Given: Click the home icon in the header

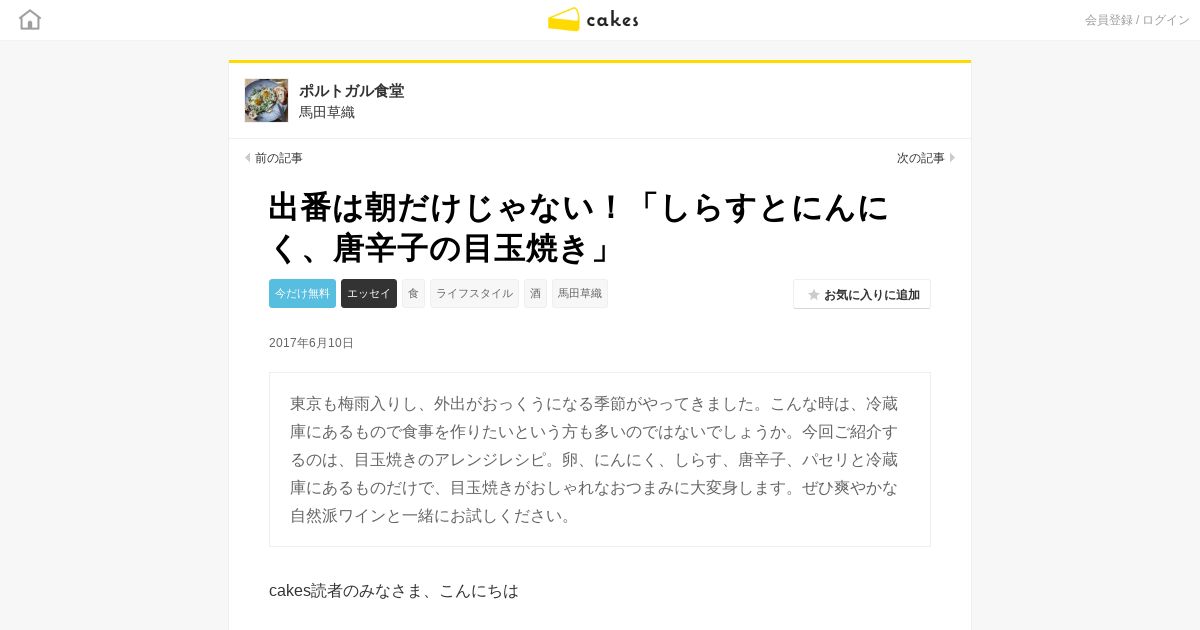Looking at the screenshot, I should click(x=30, y=19).
